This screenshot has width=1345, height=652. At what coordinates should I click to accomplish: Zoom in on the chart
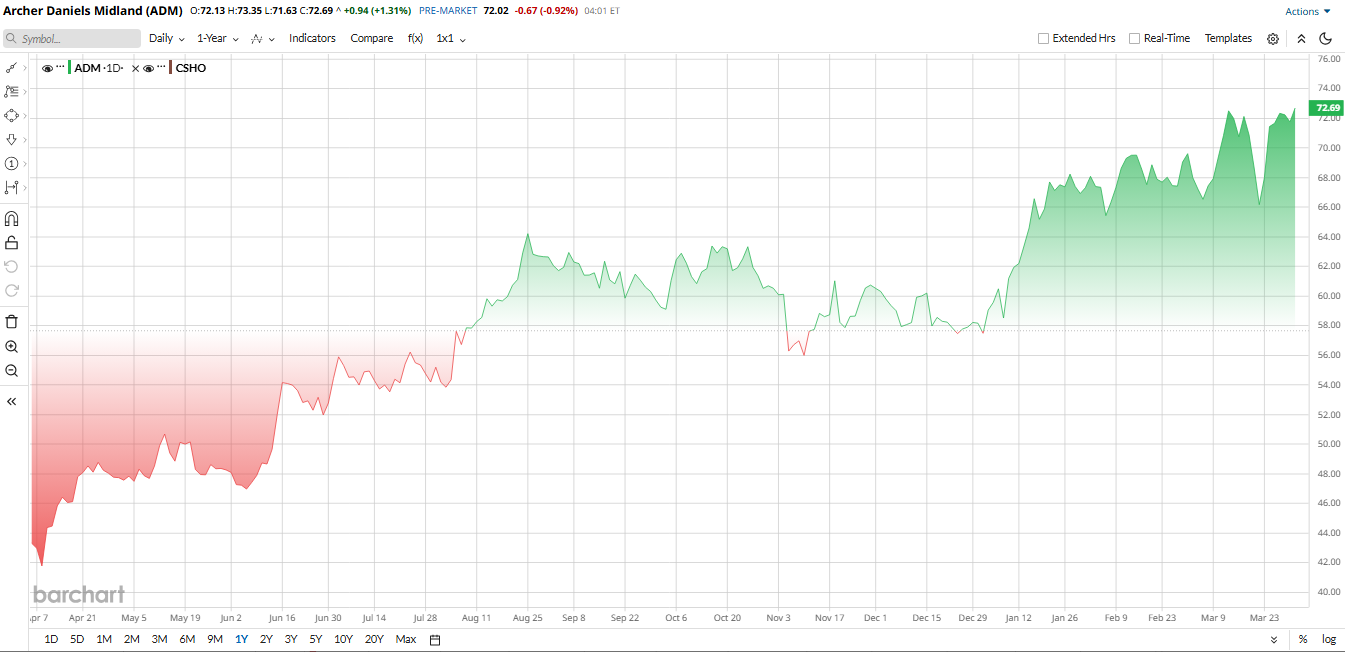(11, 346)
